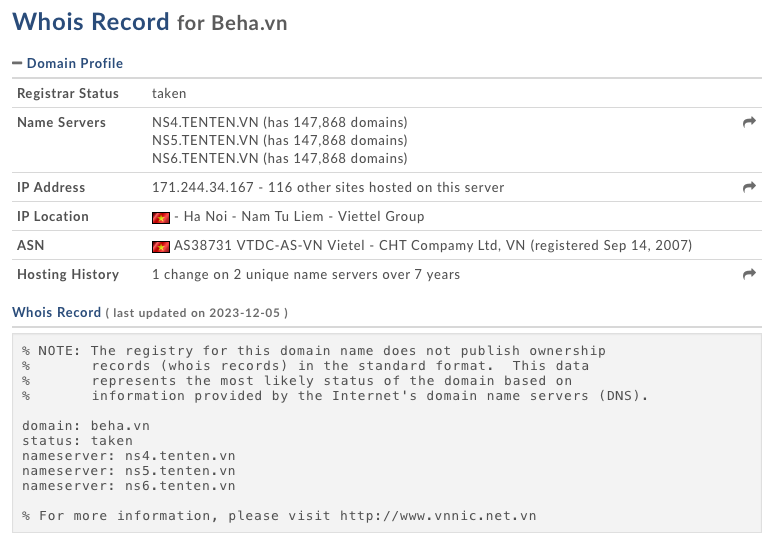Click the Vietnam flag in IP Location row
Viewport: 779px width, 549px height.
(x=161, y=217)
